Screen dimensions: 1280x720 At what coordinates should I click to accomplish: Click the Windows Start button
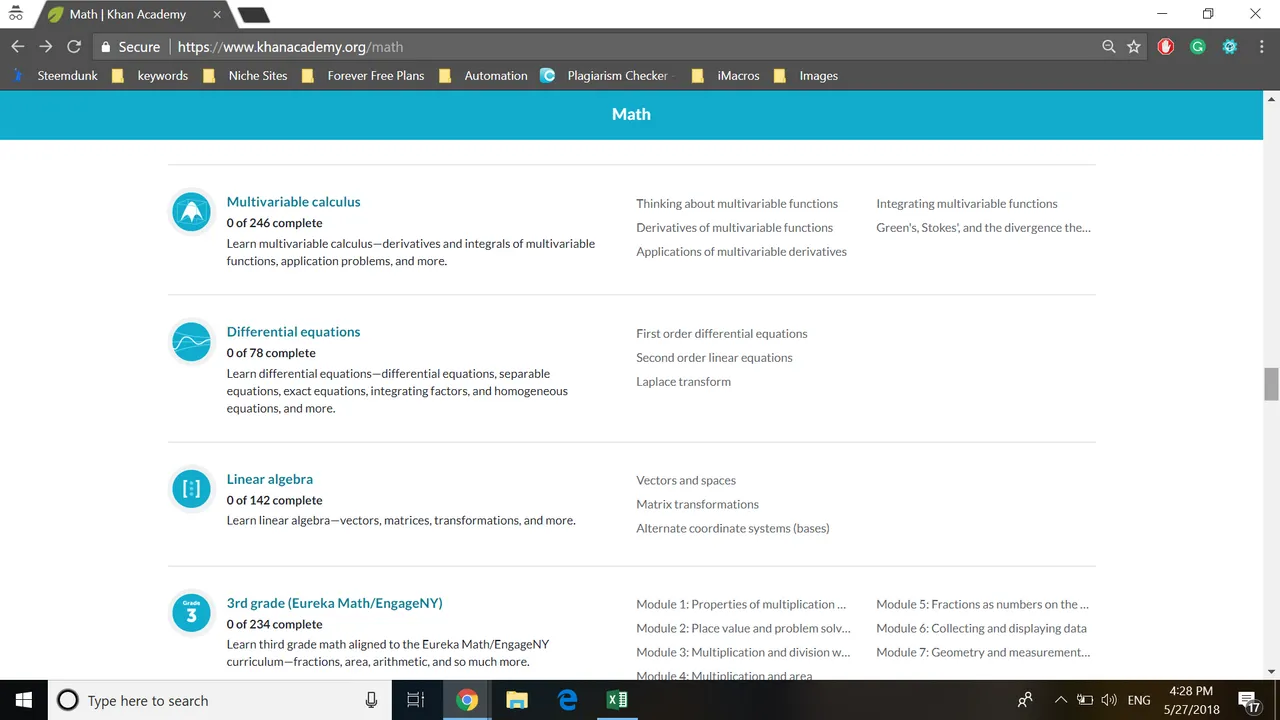(24, 700)
